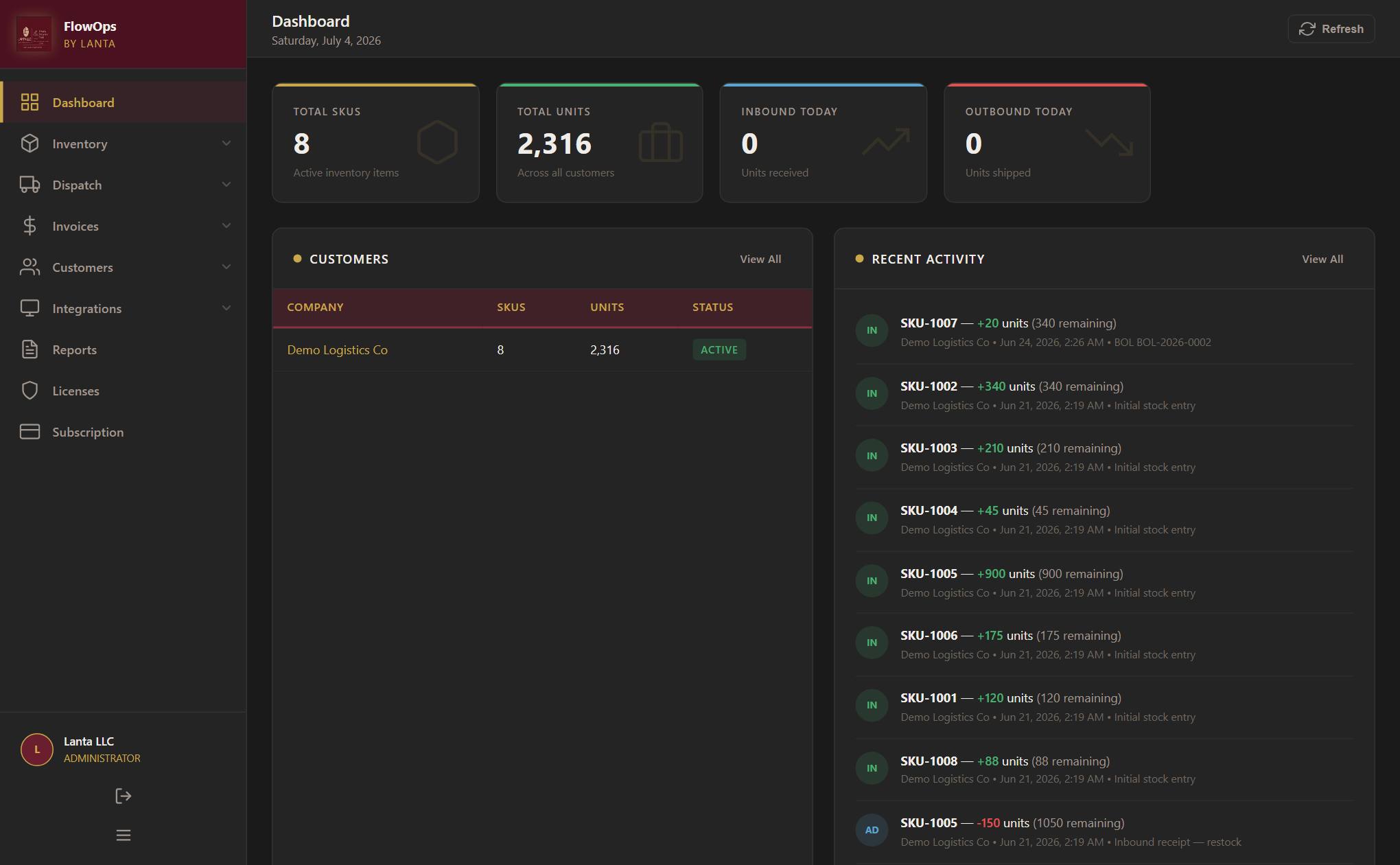
Task: Click the SKU-1005 +900 units entry
Action: 1012,573
